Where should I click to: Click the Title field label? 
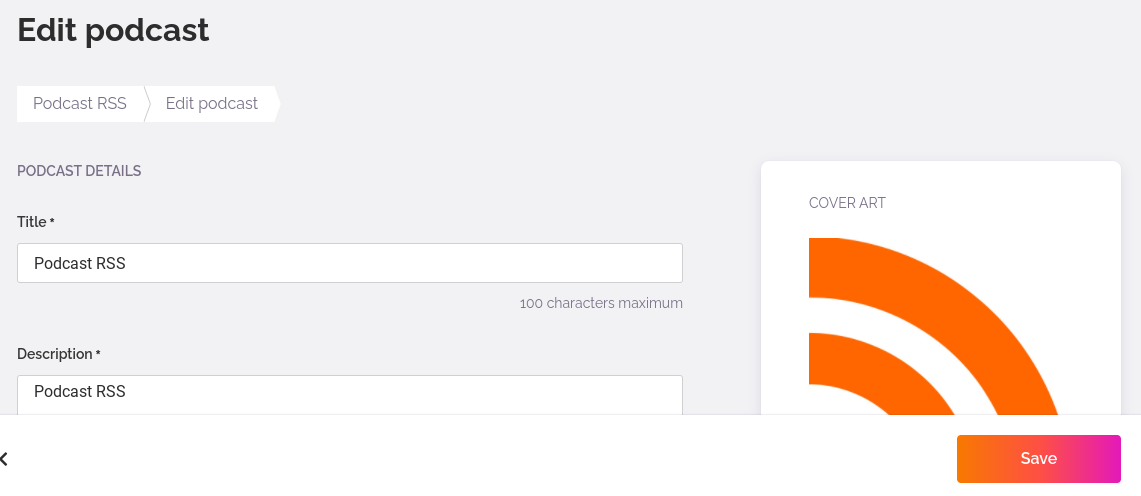(32, 222)
